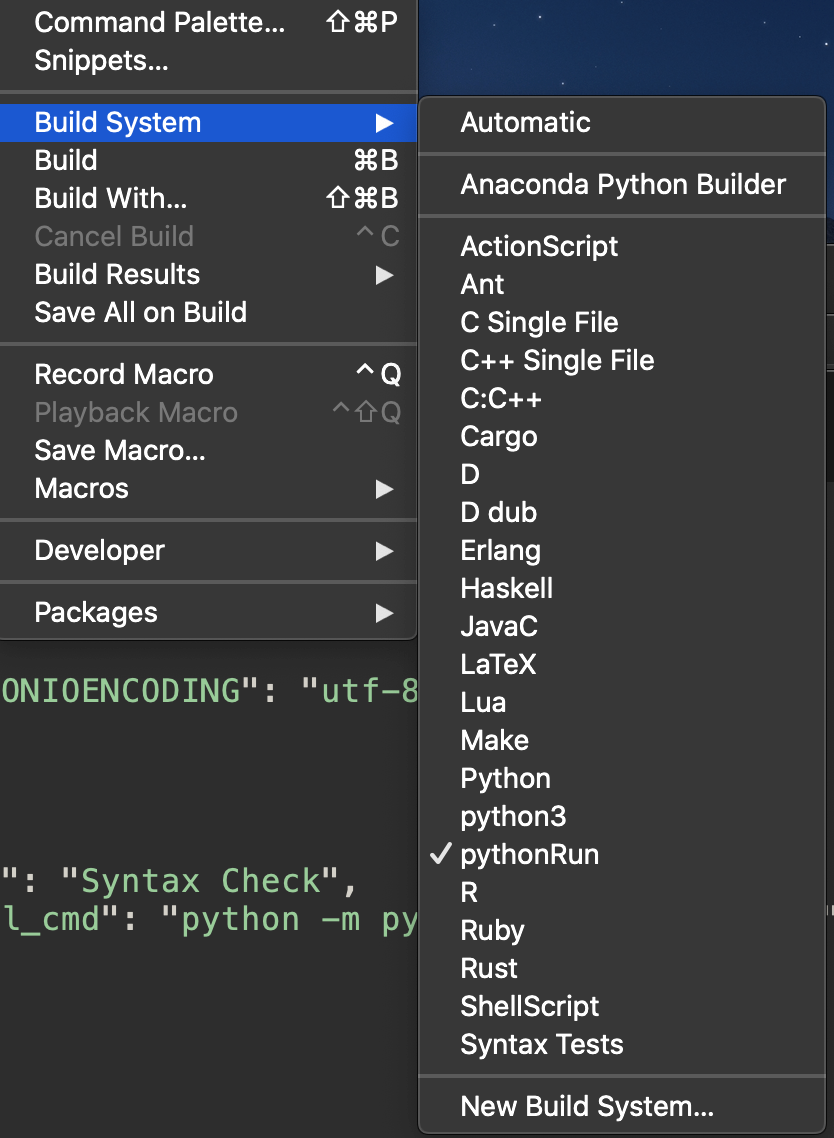This screenshot has width=834, height=1138.
Task: Click Build in the Tools menu
Action: (x=66, y=161)
